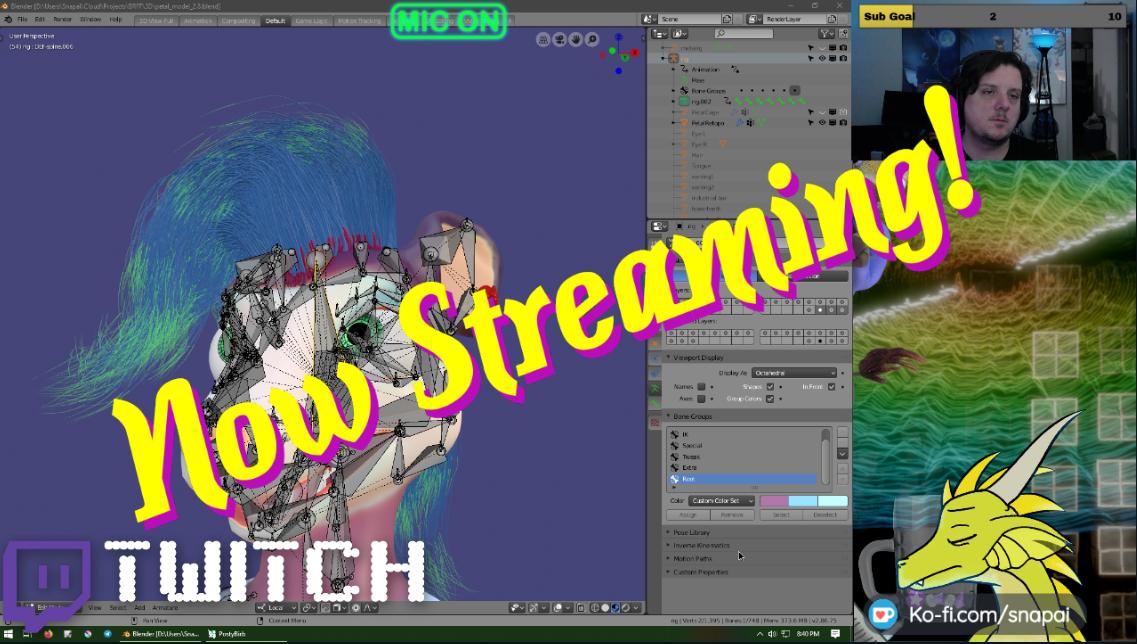
Task: Open the Edit menu
Action: [x=40, y=20]
